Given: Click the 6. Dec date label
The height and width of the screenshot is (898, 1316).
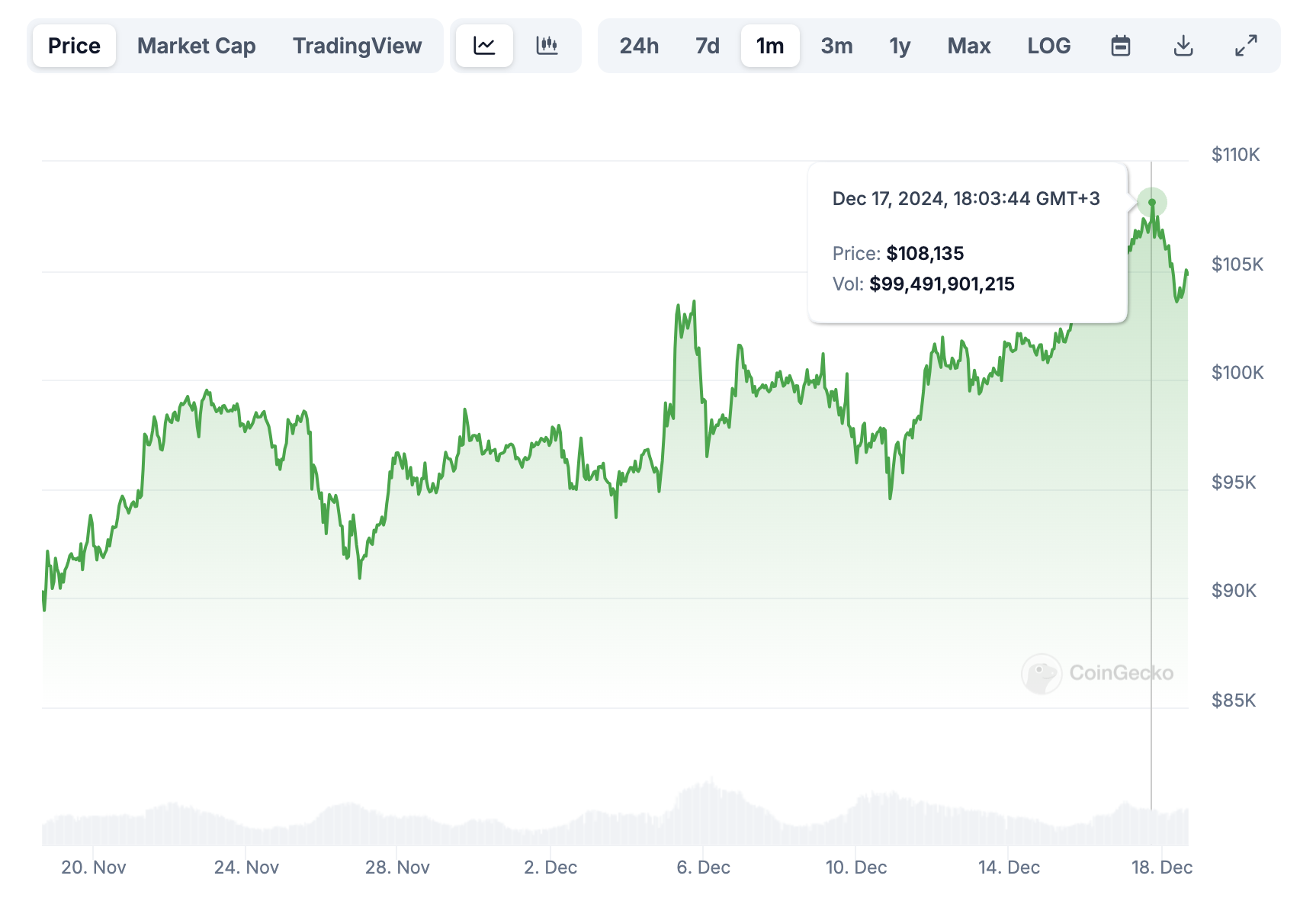Looking at the screenshot, I should 703,868.
